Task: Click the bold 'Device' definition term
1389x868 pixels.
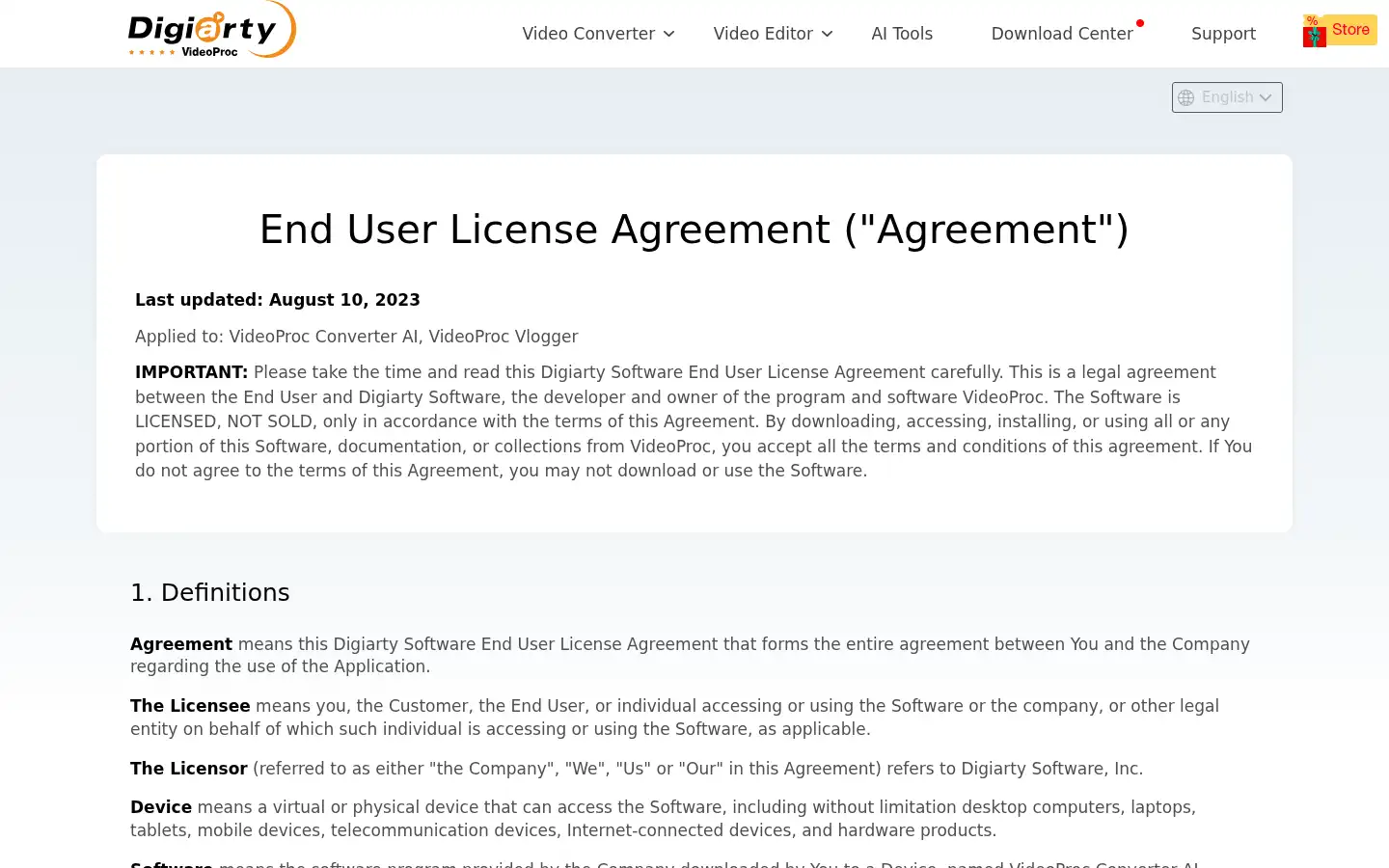Action: [x=161, y=807]
